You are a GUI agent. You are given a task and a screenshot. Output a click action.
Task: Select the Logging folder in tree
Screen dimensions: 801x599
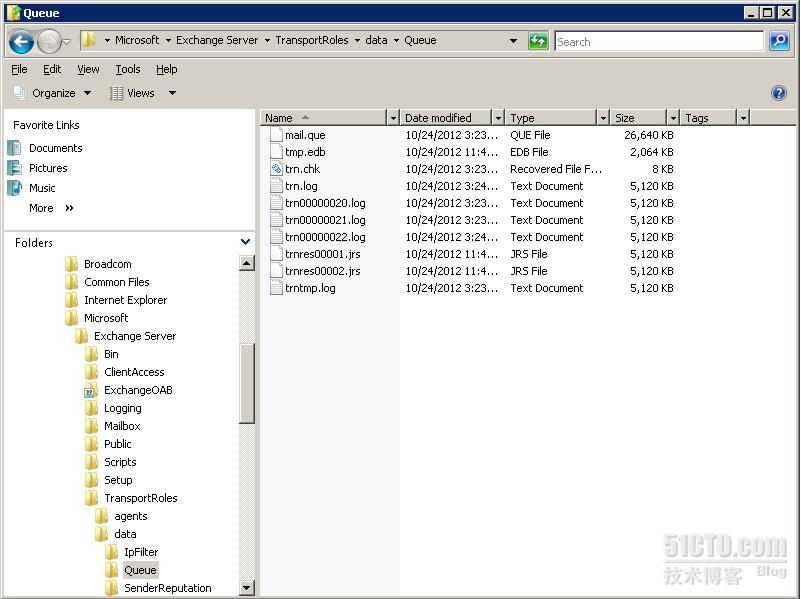[x=123, y=408]
